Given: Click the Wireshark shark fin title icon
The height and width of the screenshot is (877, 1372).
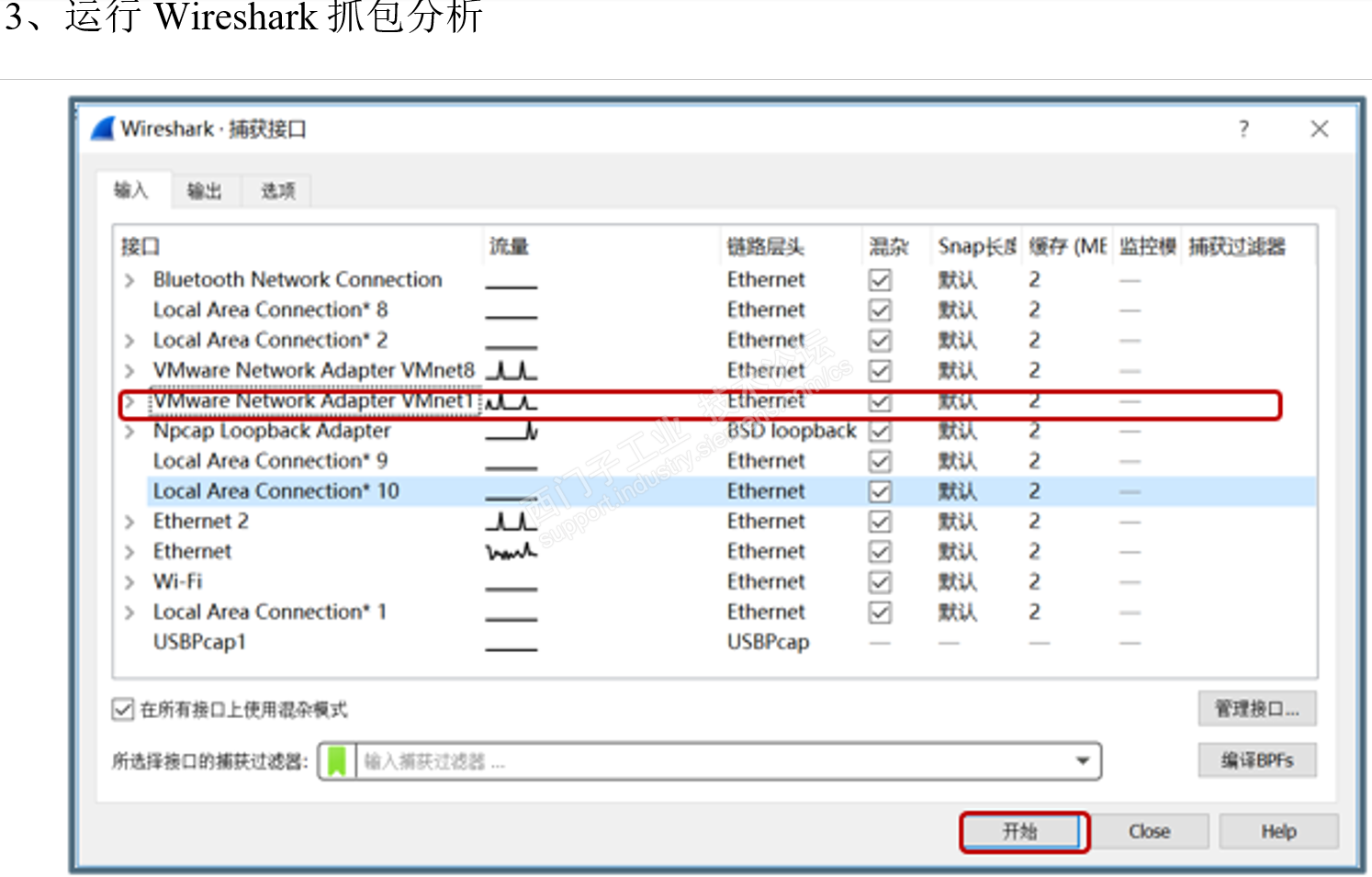Looking at the screenshot, I should click(x=103, y=129).
